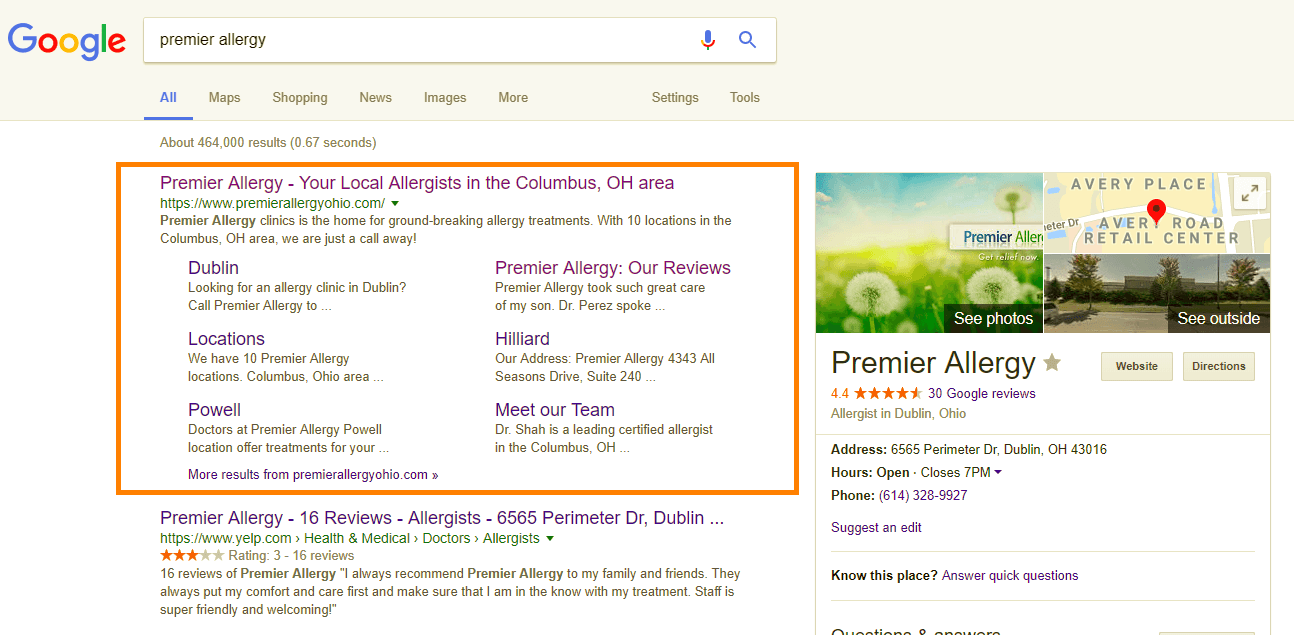The height and width of the screenshot is (635, 1294).
Task: Click the Health & Medical breadcrumb in the Yelp URL
Action: coord(357,538)
